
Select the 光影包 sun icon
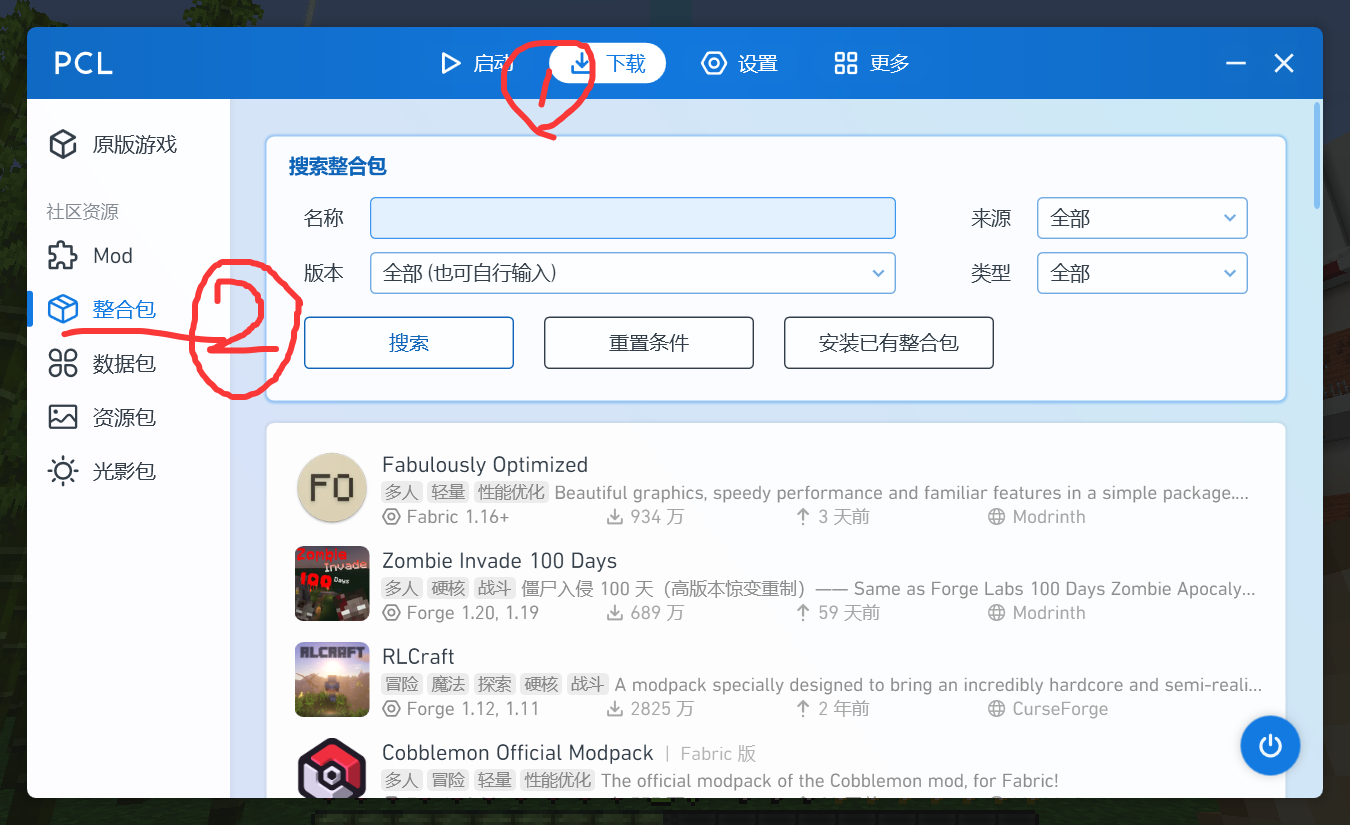point(63,472)
